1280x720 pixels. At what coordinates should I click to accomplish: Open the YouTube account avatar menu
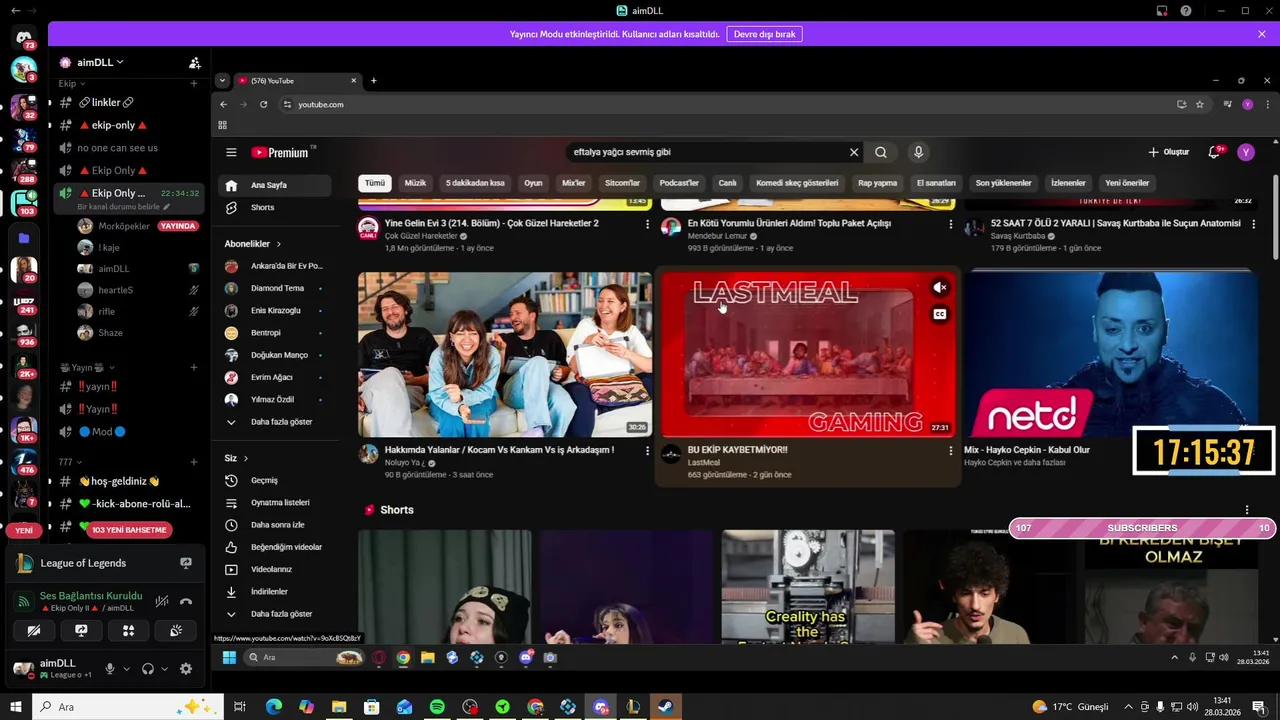[x=1246, y=152]
